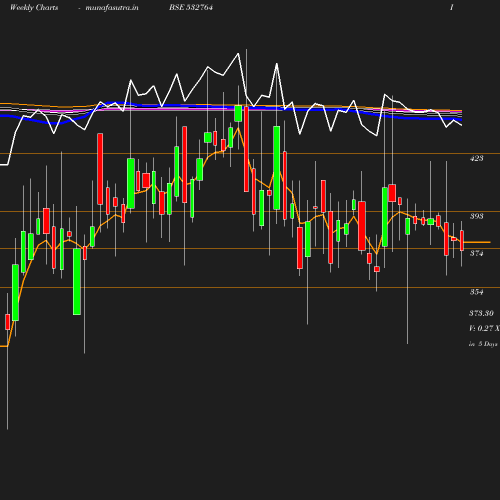
Task: Click the 'BSE 532764' symbol text
Action: (x=191, y=7)
